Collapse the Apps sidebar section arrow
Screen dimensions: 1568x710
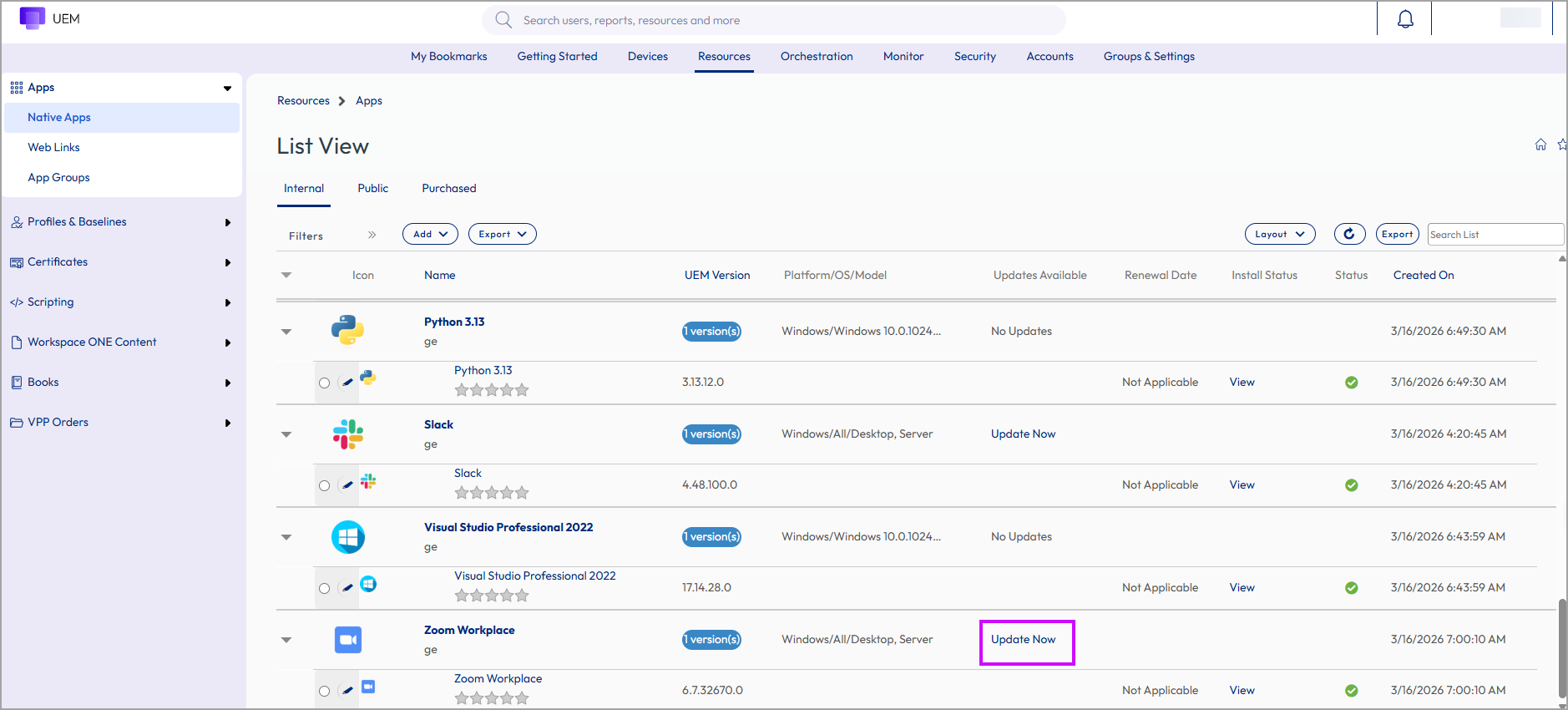pyautogui.click(x=227, y=89)
